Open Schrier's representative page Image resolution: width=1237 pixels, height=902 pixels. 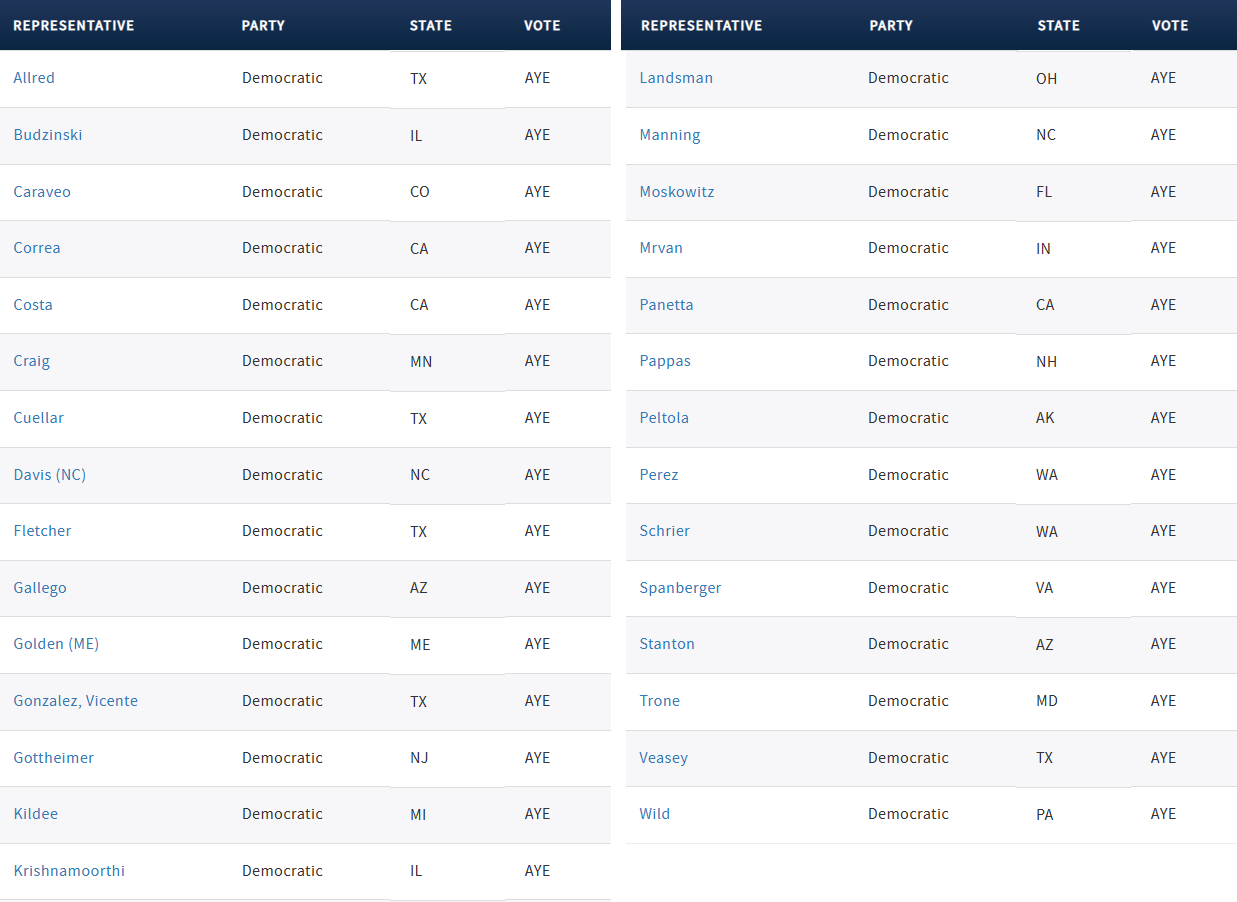point(665,531)
